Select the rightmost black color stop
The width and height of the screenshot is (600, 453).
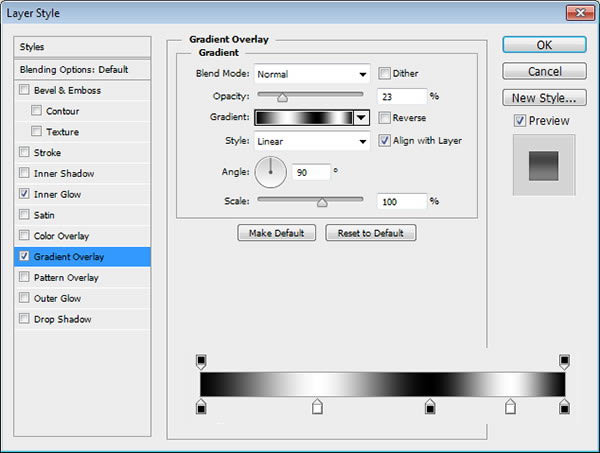click(564, 406)
